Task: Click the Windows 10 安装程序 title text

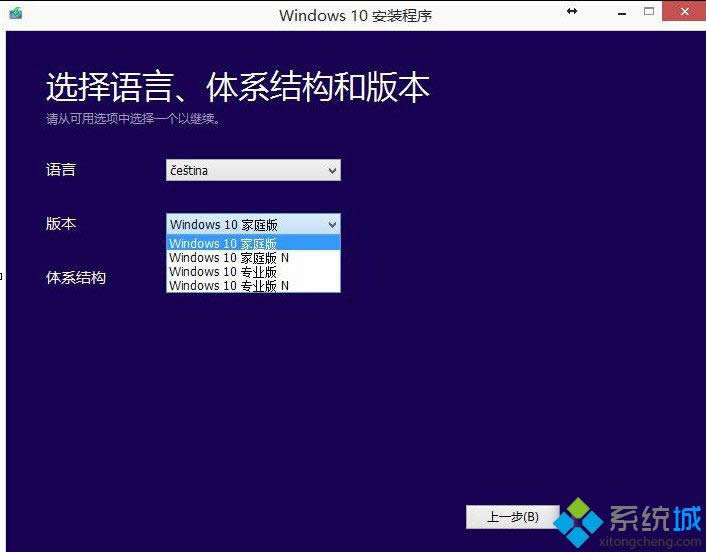Action: (x=355, y=15)
